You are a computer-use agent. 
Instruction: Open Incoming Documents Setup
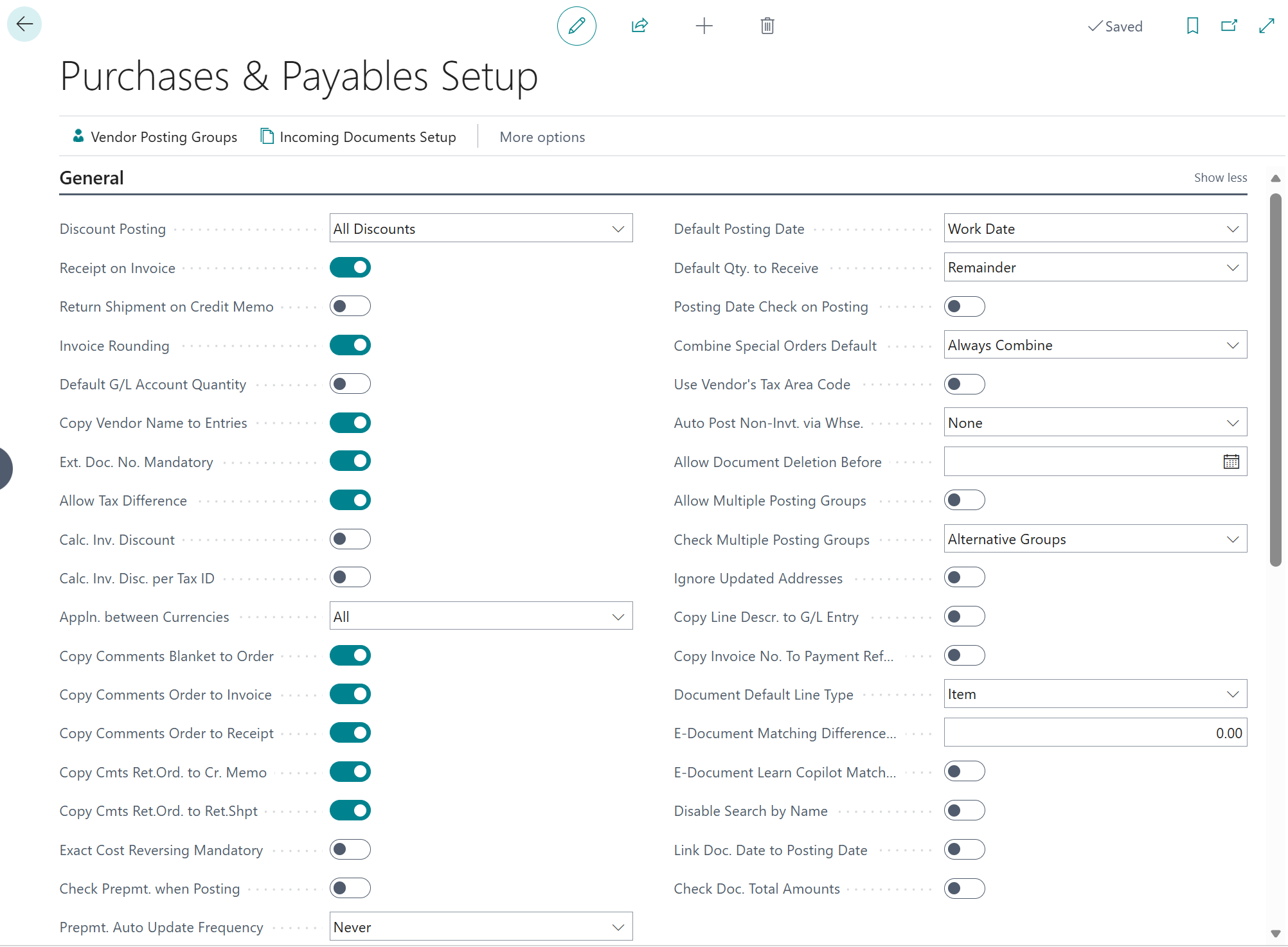pos(358,137)
